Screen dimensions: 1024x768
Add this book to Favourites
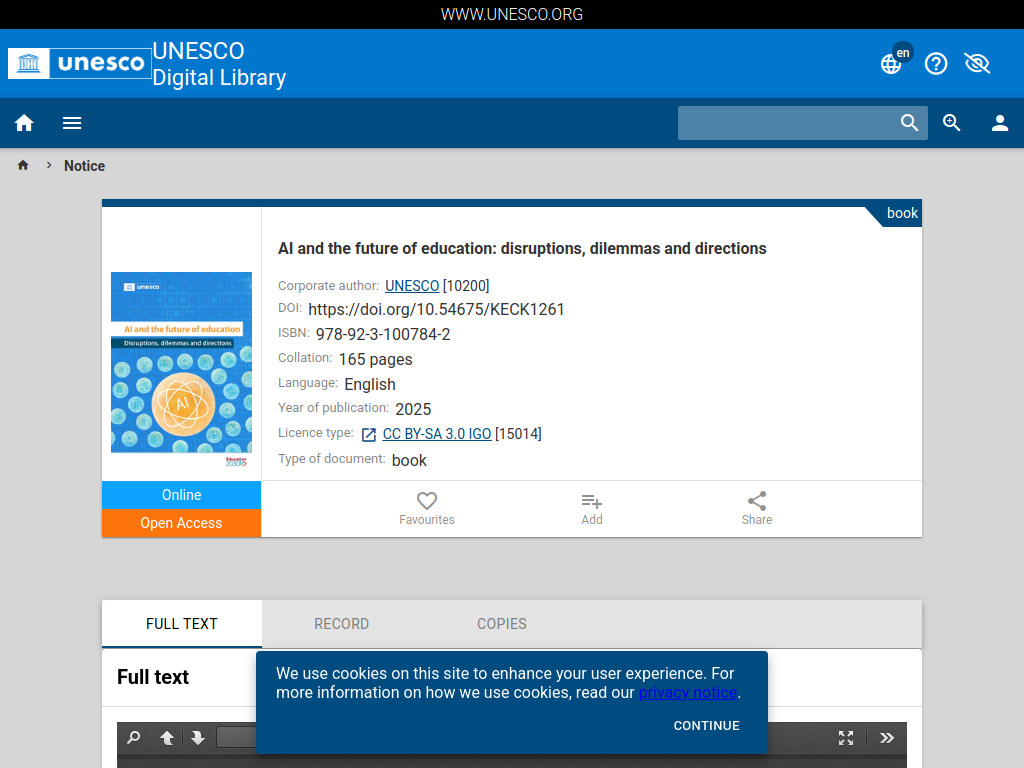pos(427,508)
